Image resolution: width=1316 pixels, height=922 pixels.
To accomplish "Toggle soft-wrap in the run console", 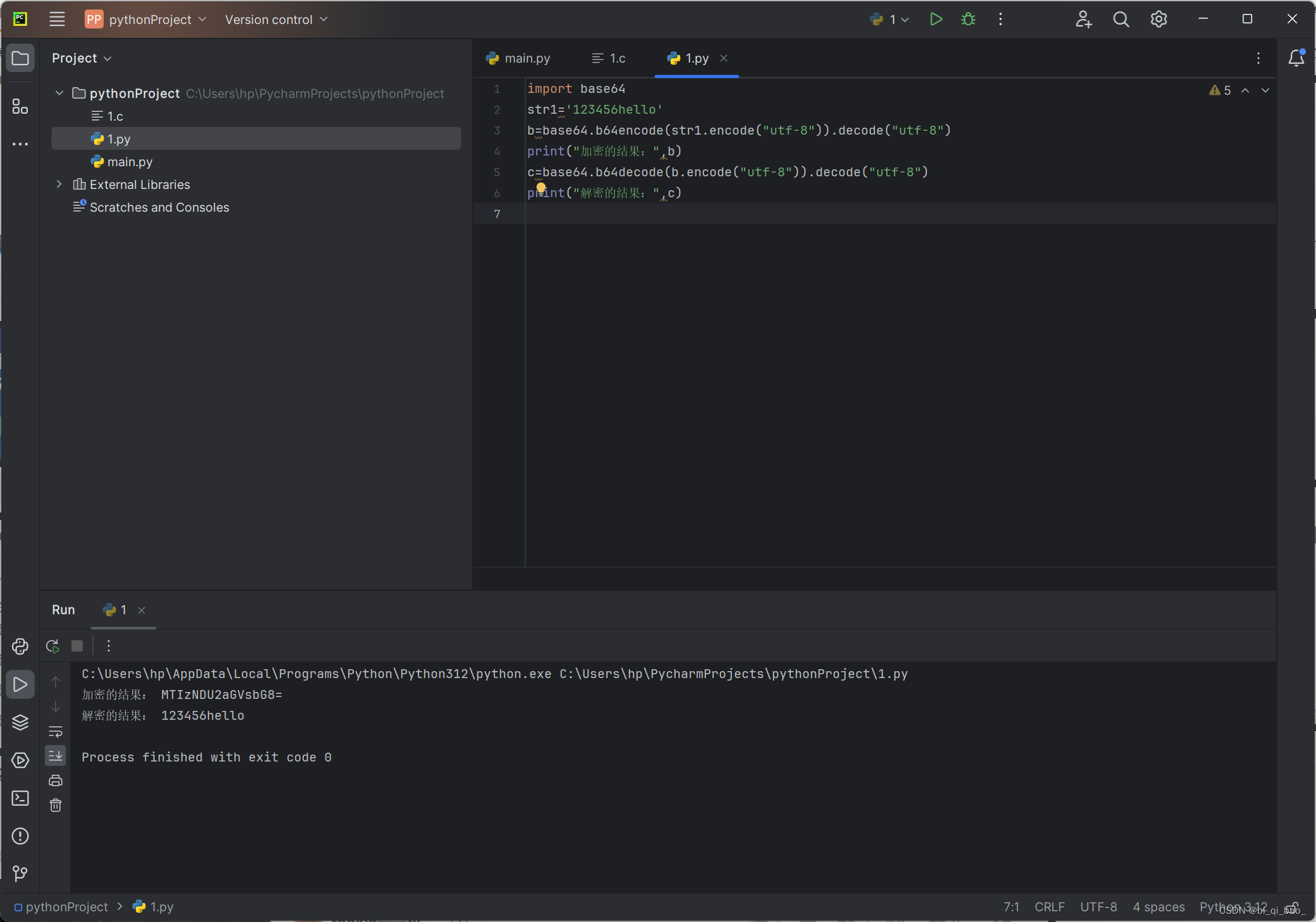I will (56, 732).
